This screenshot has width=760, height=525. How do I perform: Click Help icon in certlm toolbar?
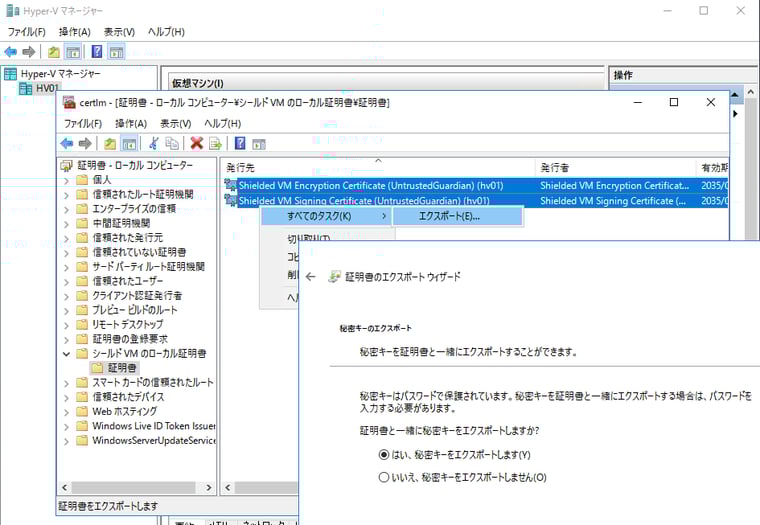[240, 143]
